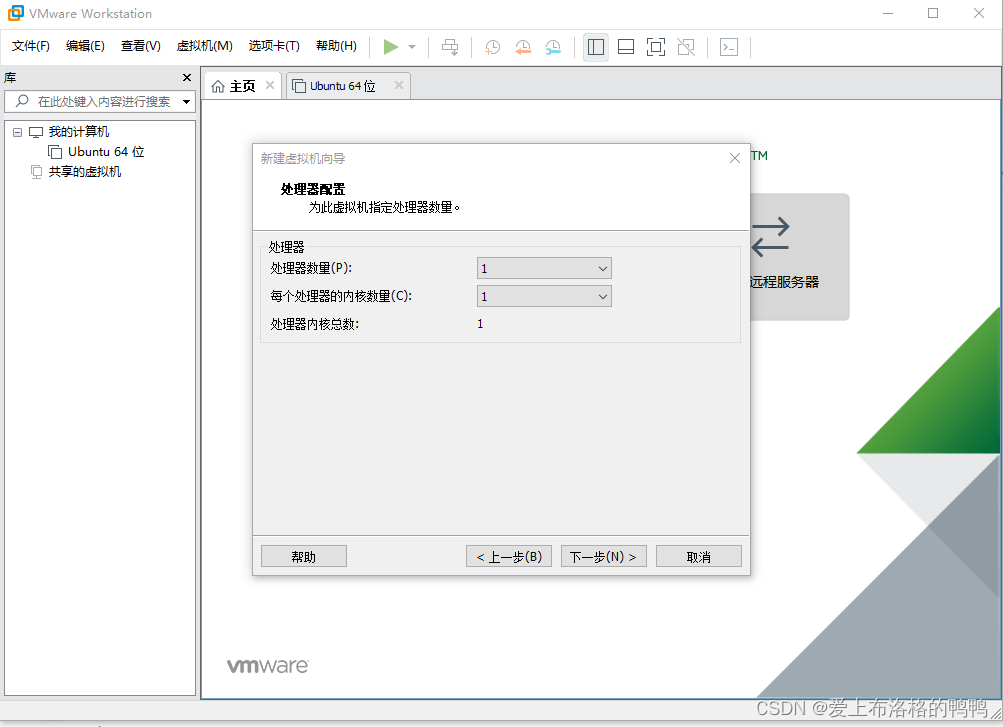
Task: Click the take snapshot toolbar icon
Action: point(492,47)
